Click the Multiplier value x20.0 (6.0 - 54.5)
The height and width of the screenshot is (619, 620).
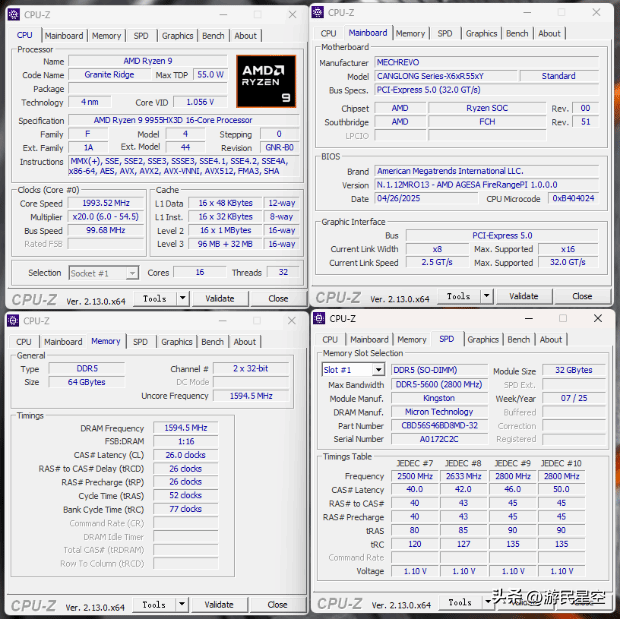106,217
